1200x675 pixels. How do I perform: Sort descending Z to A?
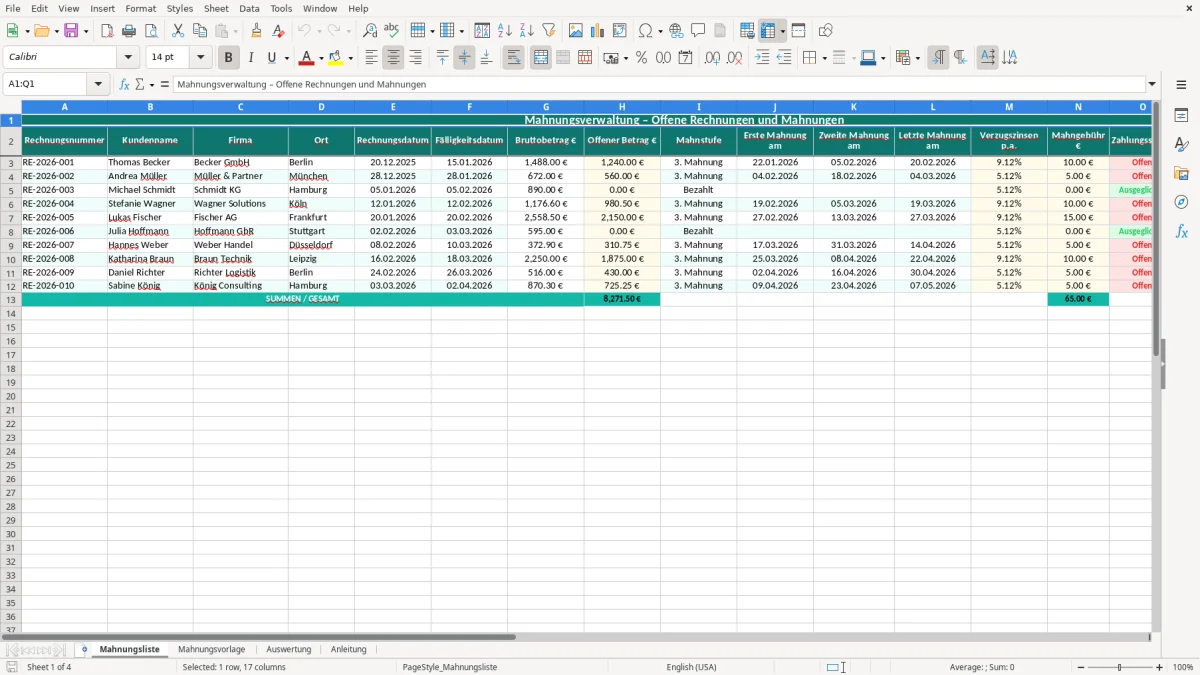coord(527,31)
